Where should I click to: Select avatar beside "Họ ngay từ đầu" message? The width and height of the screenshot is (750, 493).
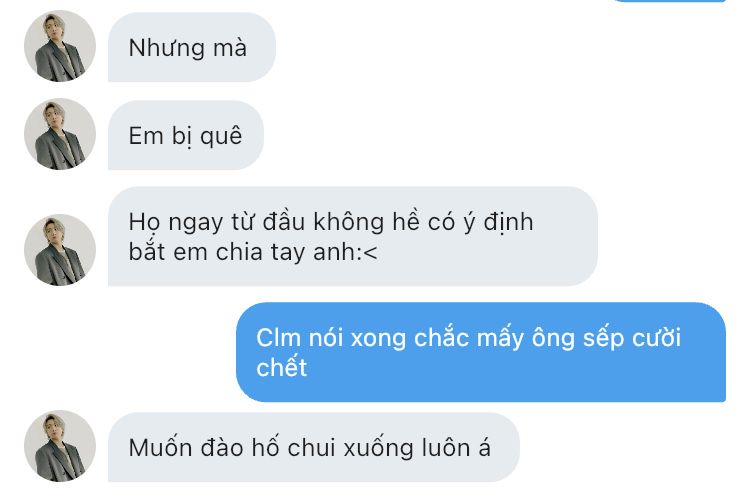click(60, 250)
